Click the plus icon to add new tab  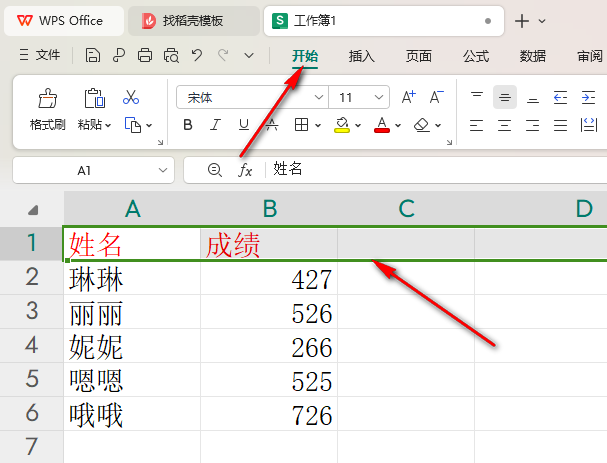point(521,21)
